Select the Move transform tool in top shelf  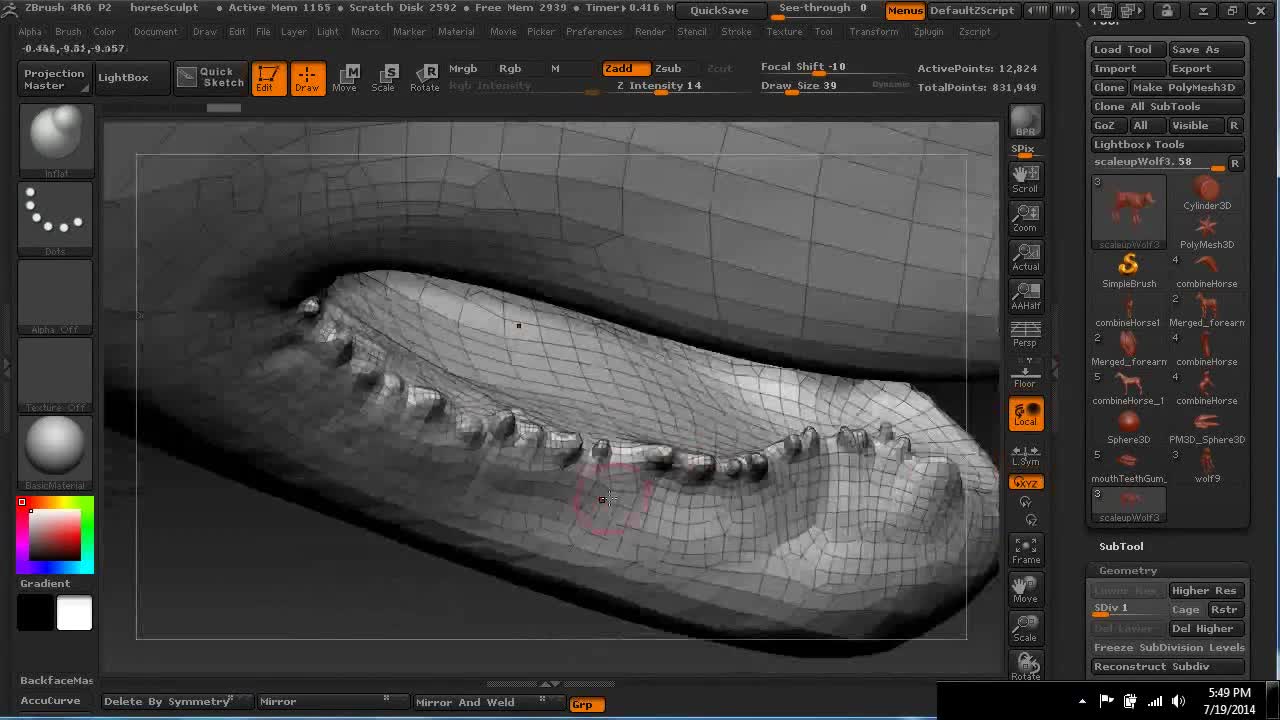(346, 78)
